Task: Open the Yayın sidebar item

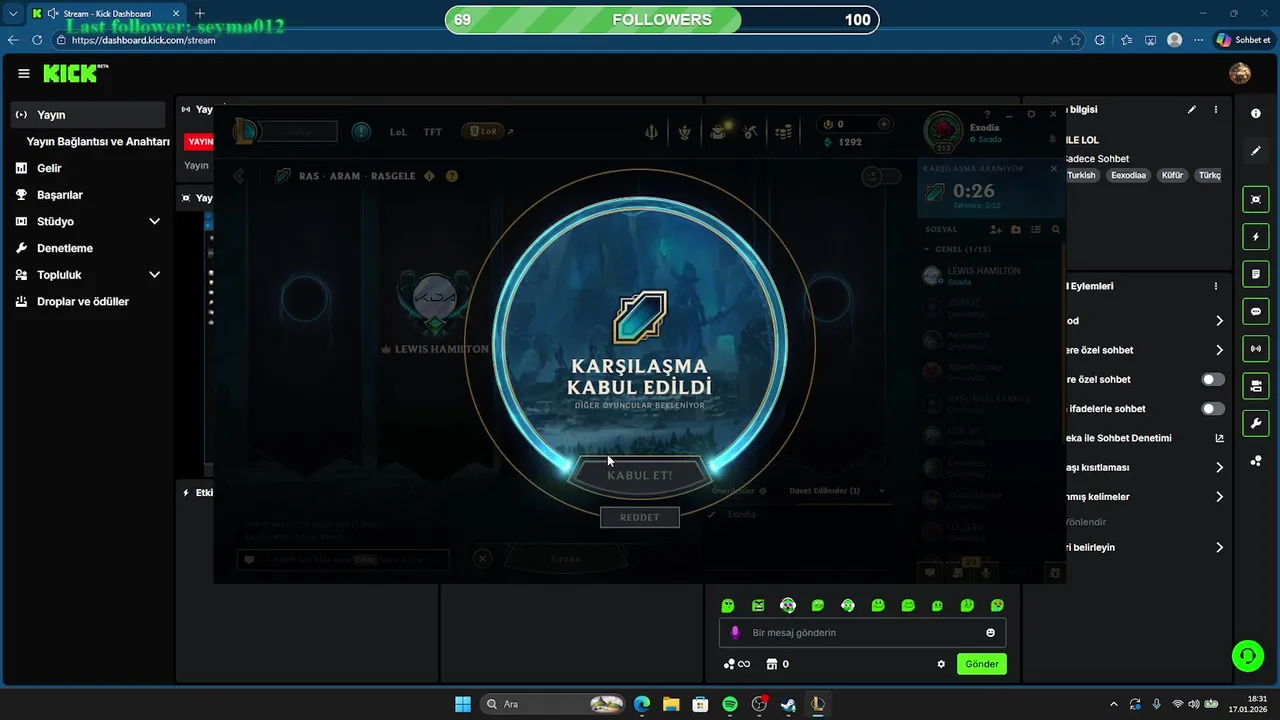Action: tap(88, 115)
